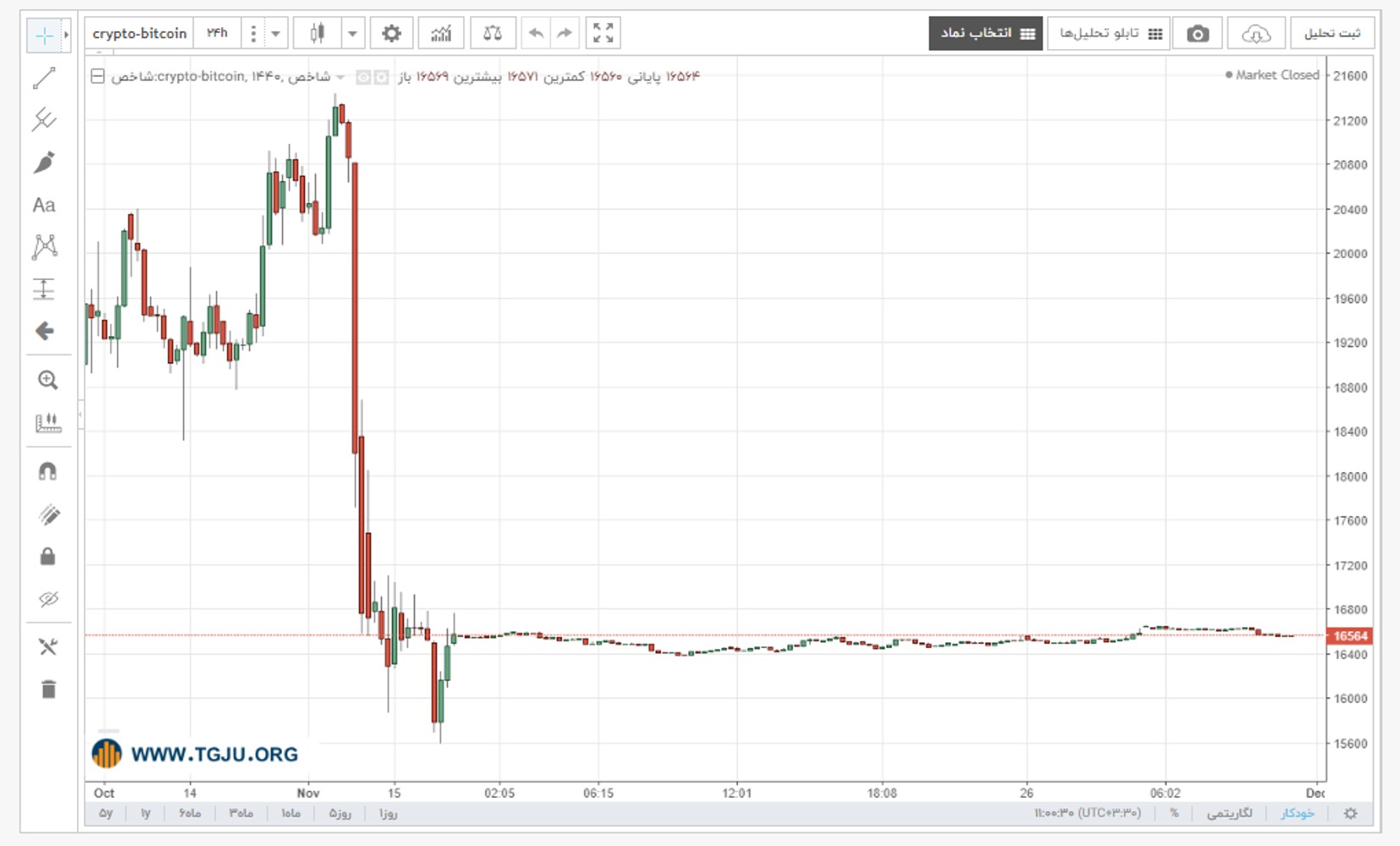The height and width of the screenshot is (846, 1400).
Task: Enter fullscreen chart mode
Action: coord(603,33)
